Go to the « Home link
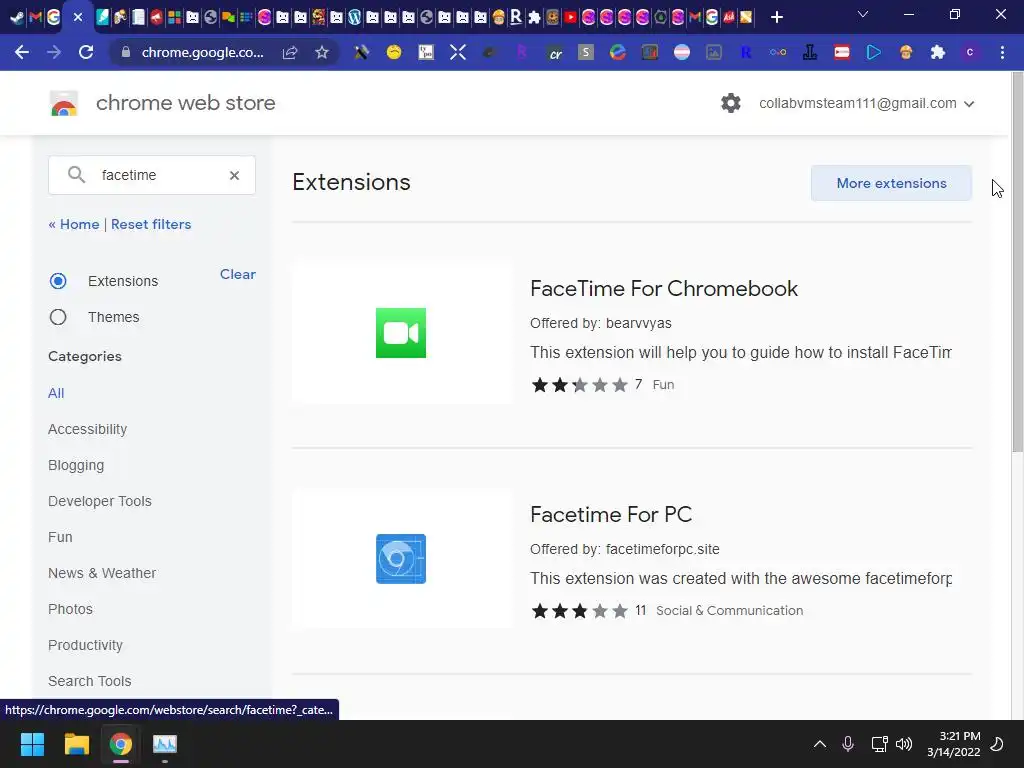The height and width of the screenshot is (768, 1024). (x=74, y=224)
